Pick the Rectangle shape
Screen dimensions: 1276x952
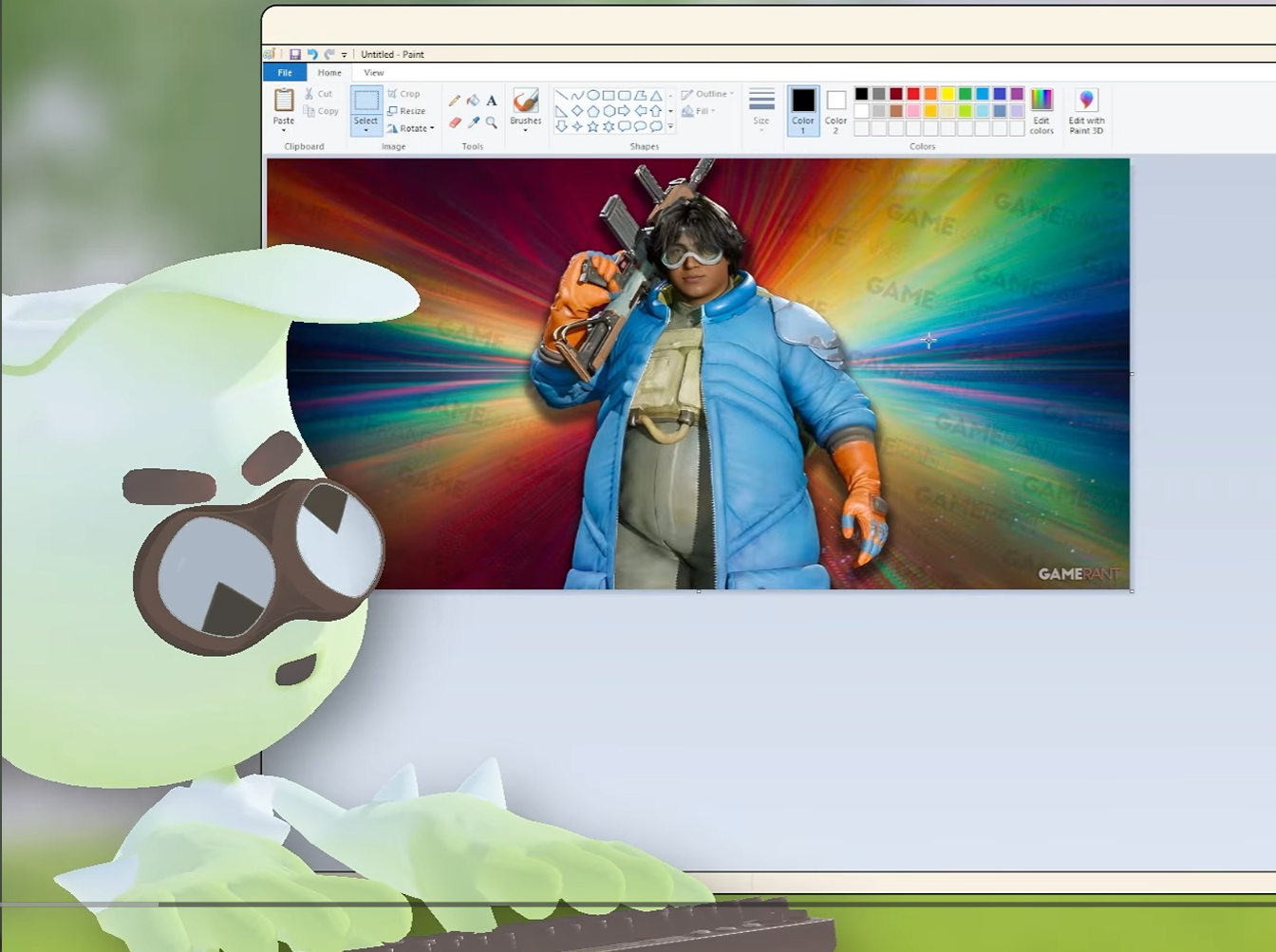(609, 95)
